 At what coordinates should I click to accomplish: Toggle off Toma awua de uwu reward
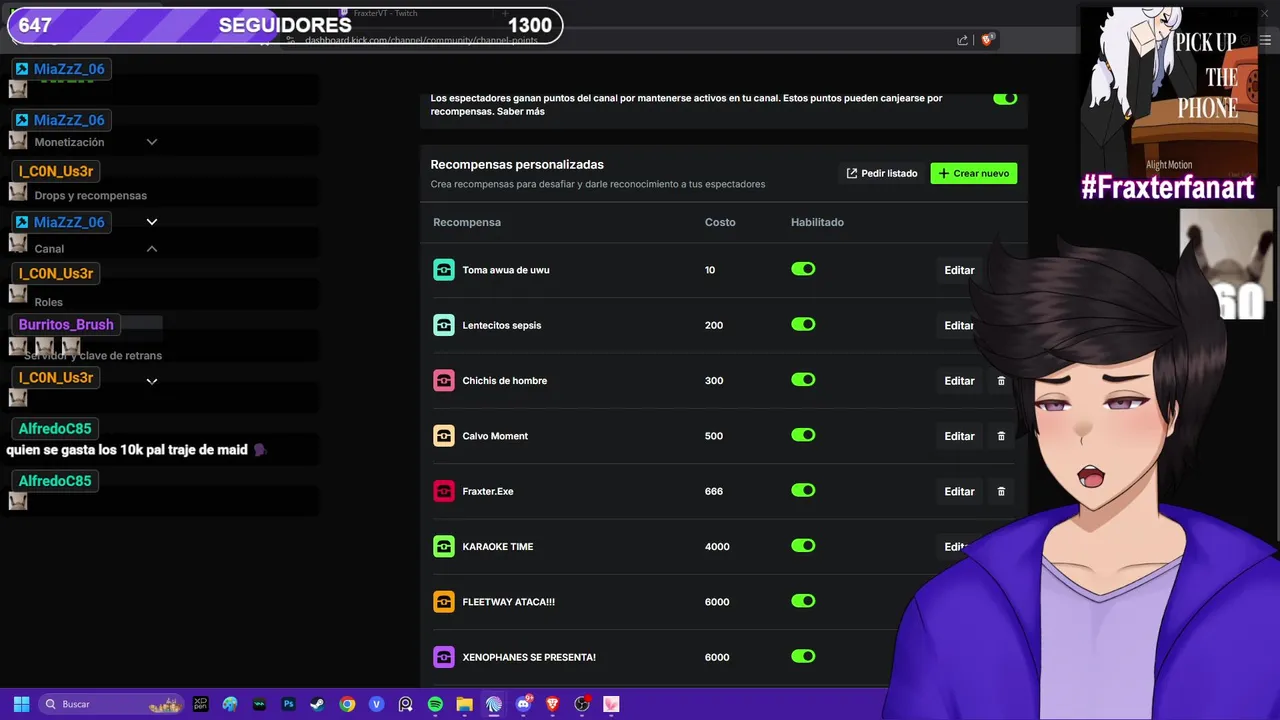803,269
